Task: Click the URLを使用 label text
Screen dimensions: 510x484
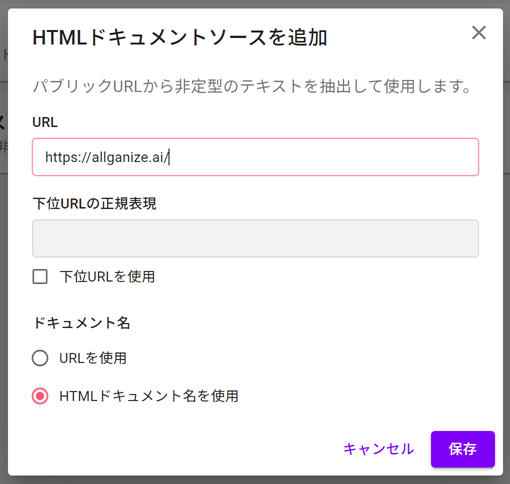Action: [93, 358]
